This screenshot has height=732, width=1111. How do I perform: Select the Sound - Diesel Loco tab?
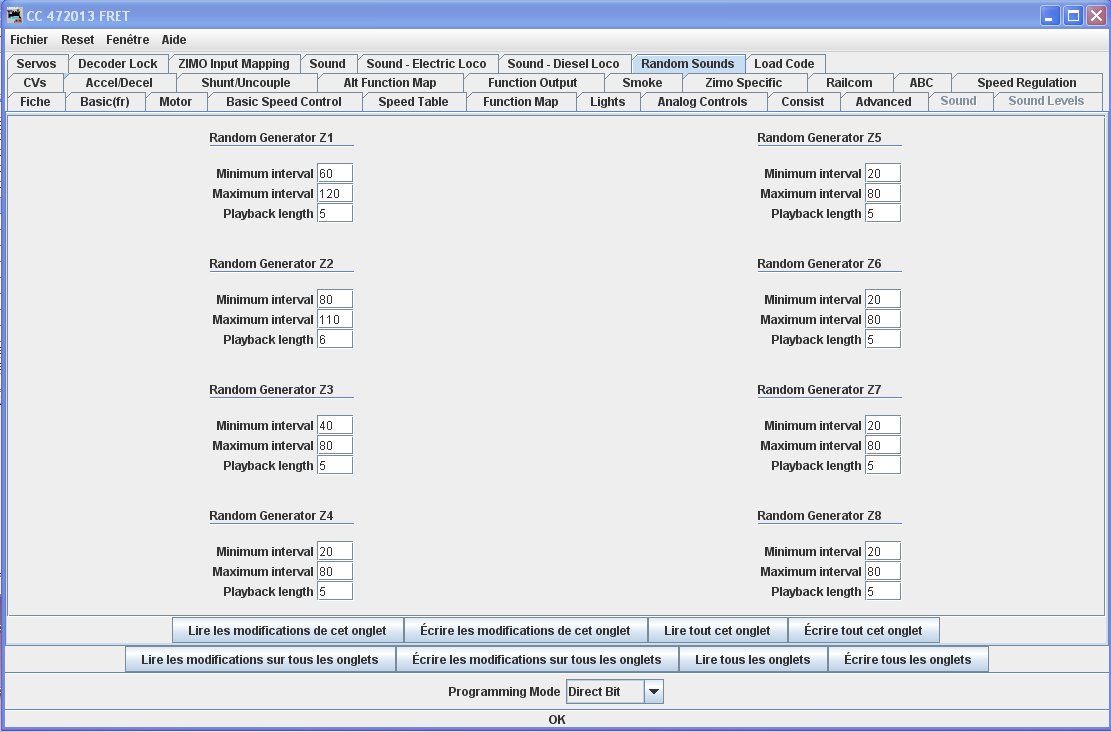pyautogui.click(x=563, y=64)
